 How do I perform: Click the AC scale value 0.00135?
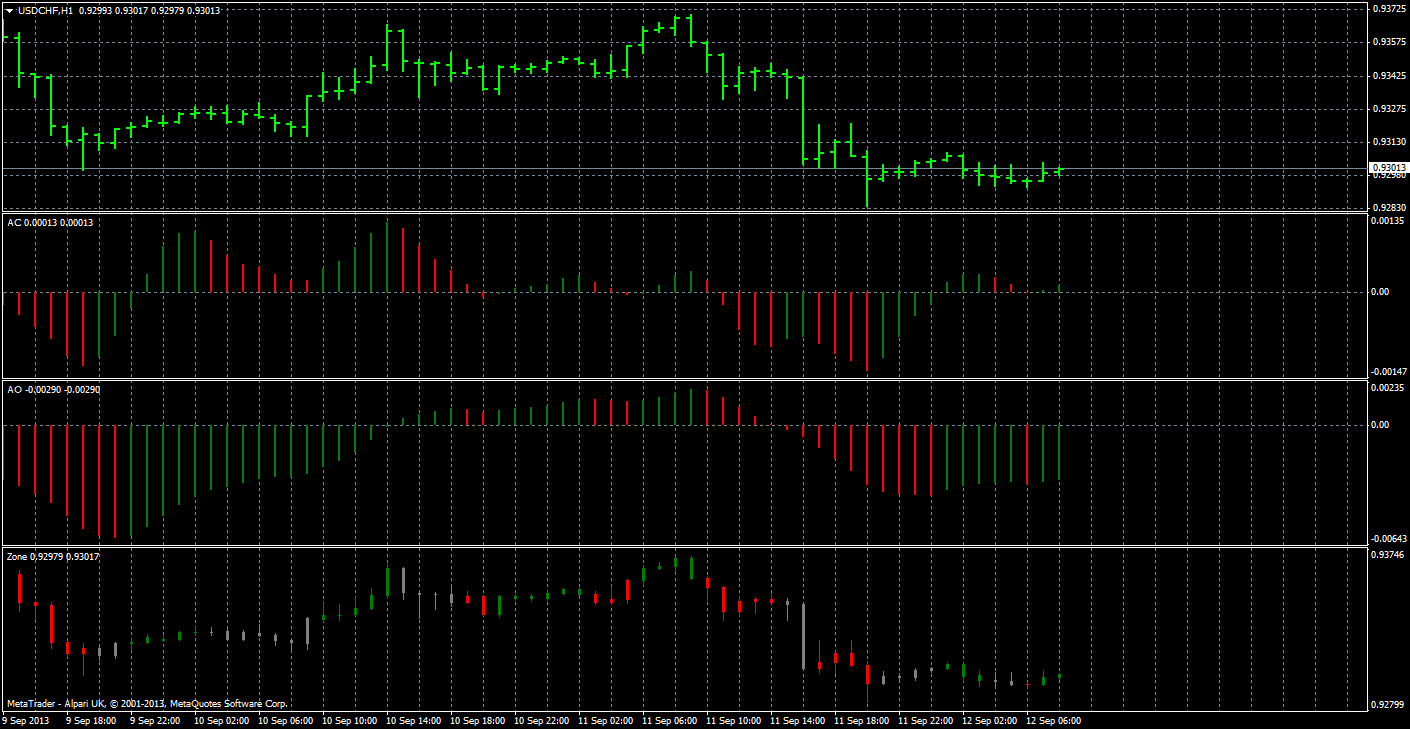[1388, 222]
